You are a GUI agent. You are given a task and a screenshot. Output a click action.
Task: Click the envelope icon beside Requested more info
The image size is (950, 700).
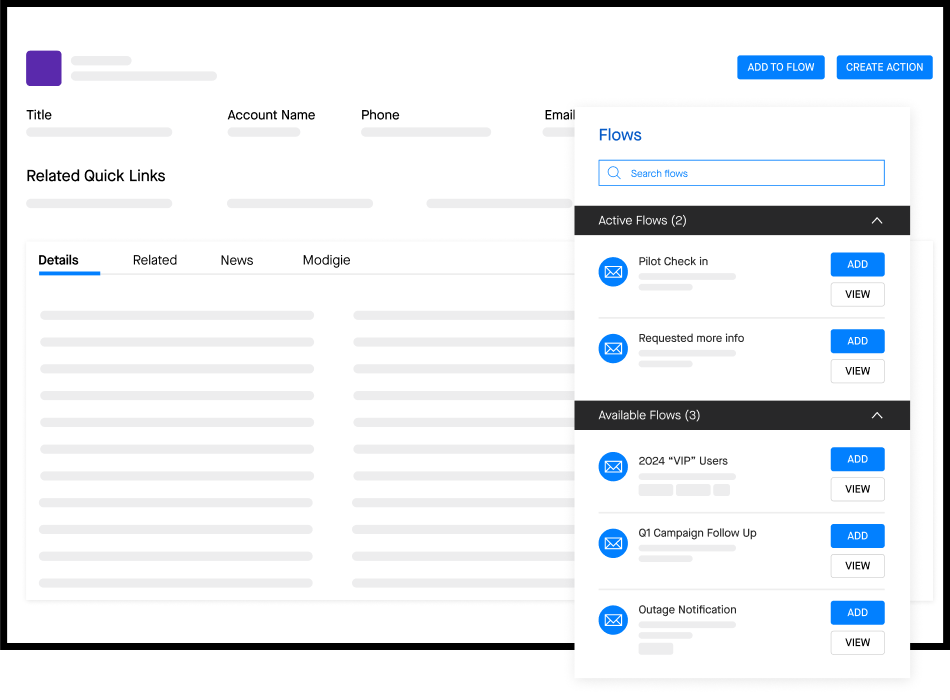[613, 348]
